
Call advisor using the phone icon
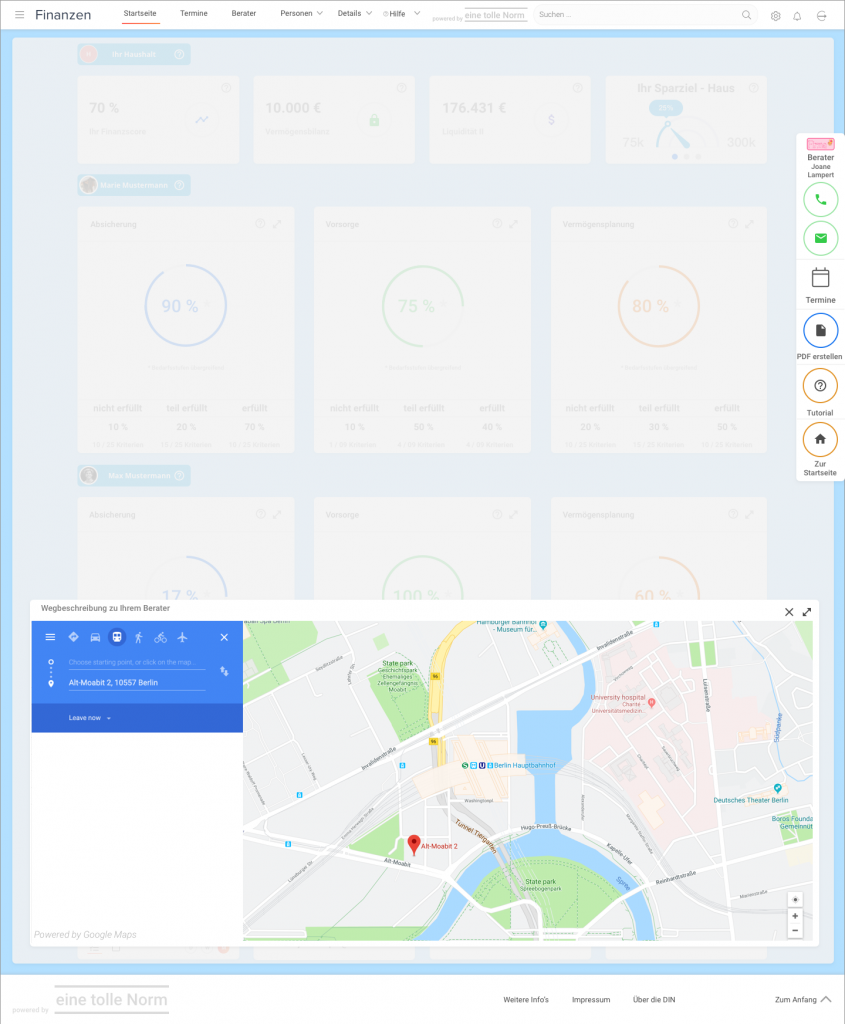click(x=820, y=200)
